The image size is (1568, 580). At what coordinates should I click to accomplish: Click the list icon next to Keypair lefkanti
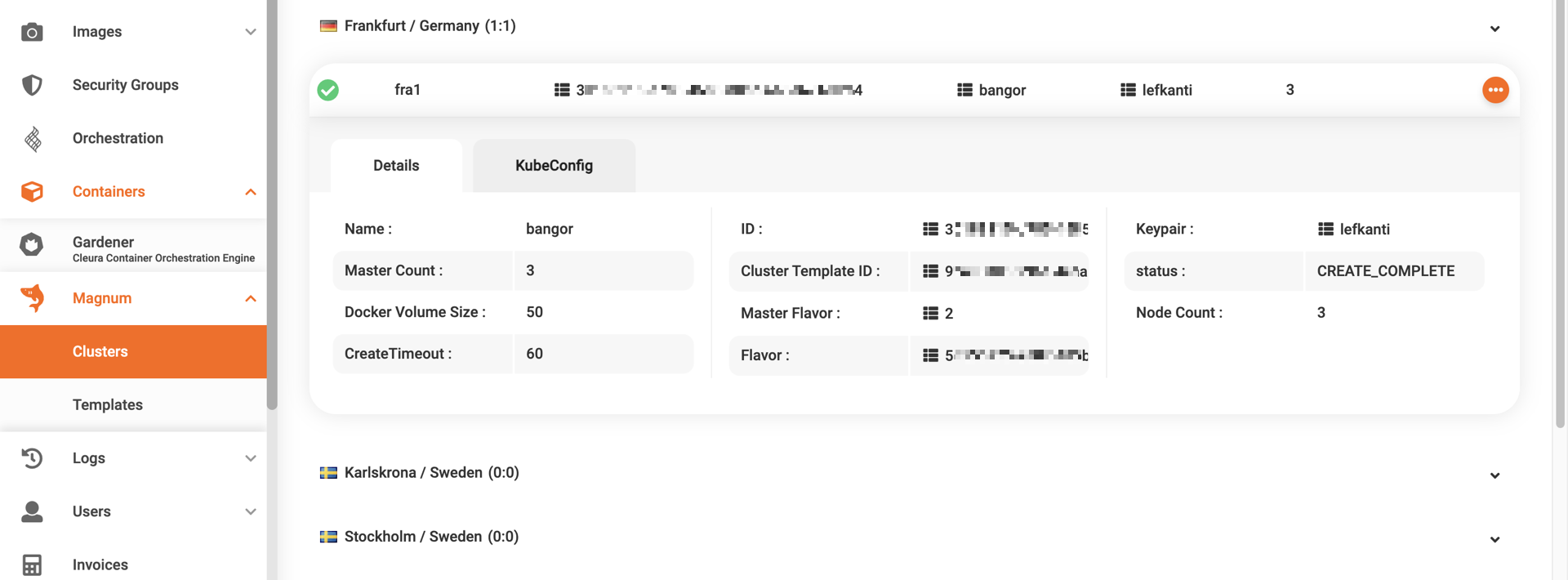(1325, 230)
